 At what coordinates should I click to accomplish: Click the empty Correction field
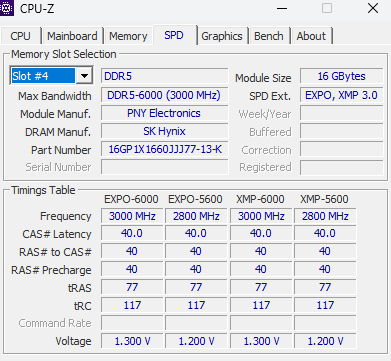pyautogui.click(x=341, y=149)
